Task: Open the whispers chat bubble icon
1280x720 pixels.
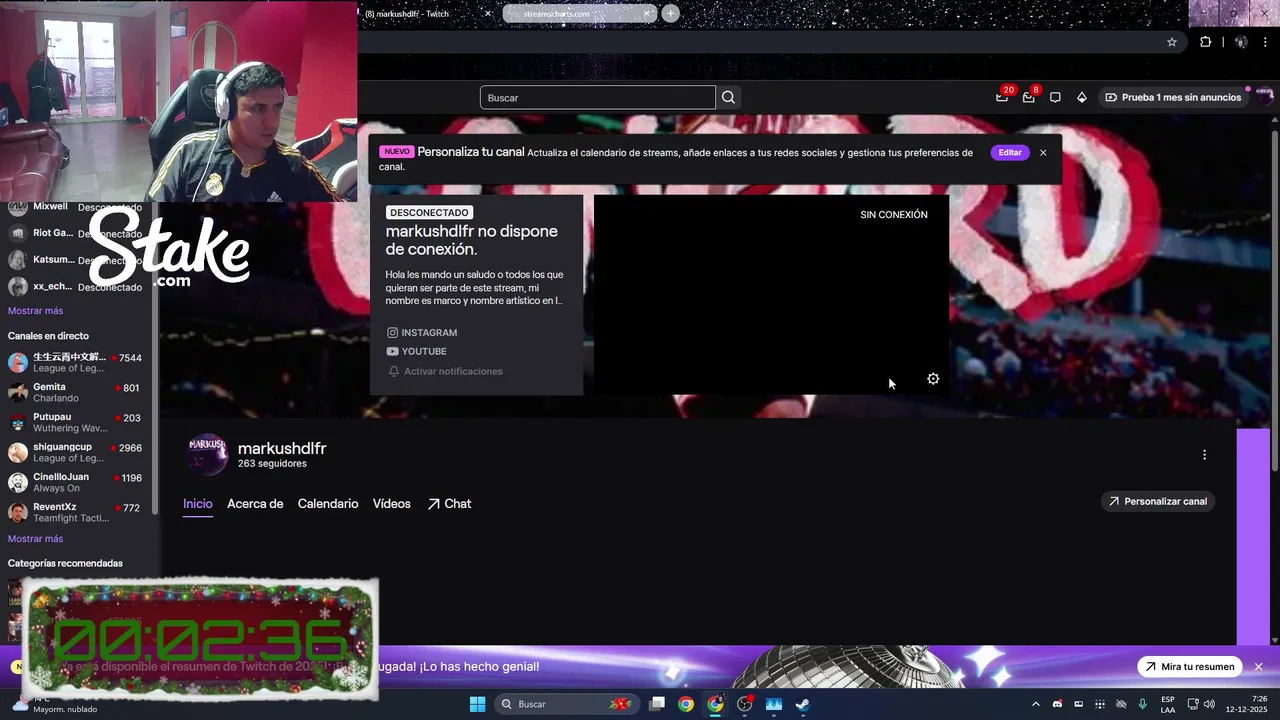Action: (1055, 97)
